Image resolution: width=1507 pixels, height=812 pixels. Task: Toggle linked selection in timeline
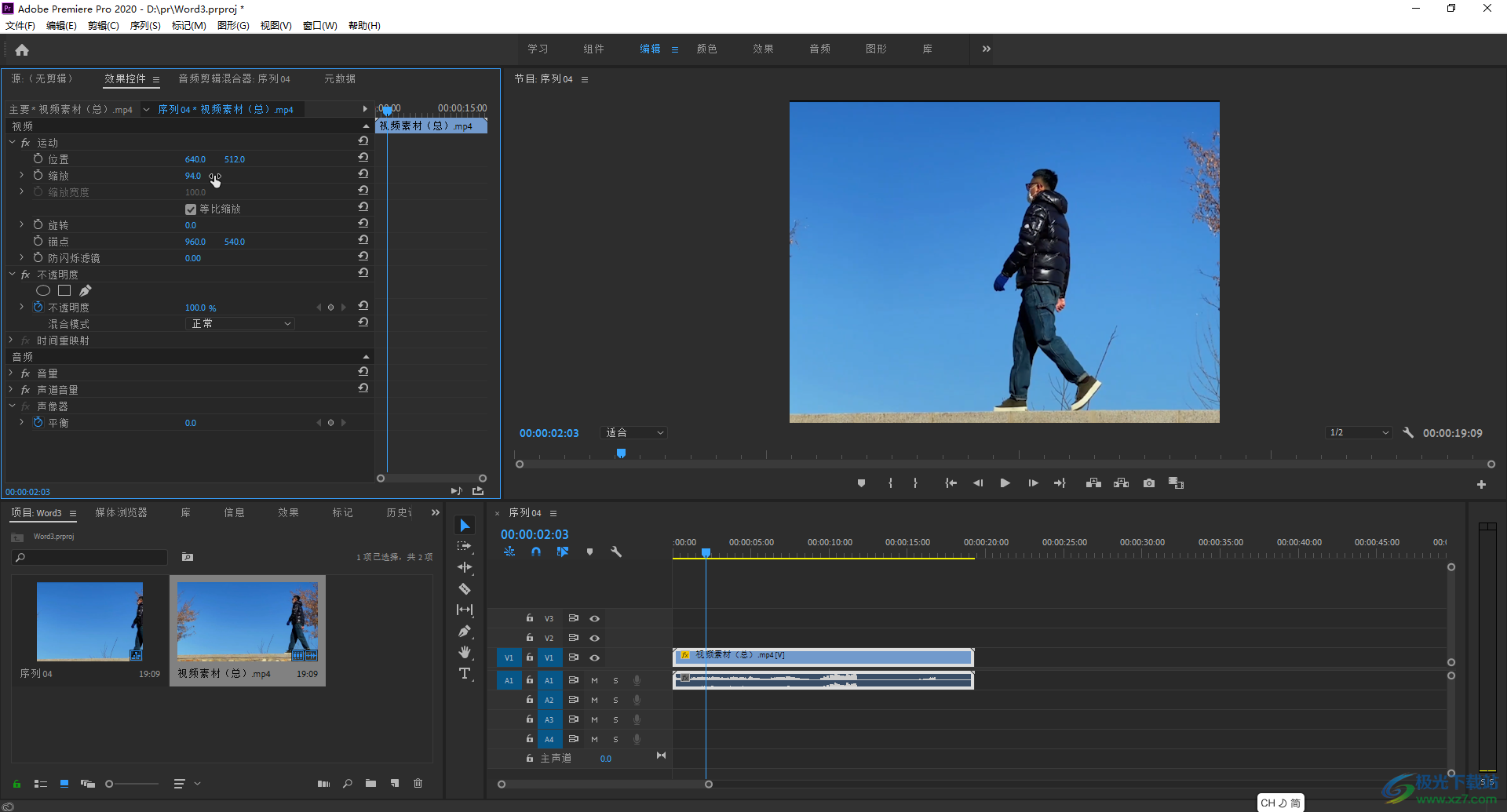[562, 552]
